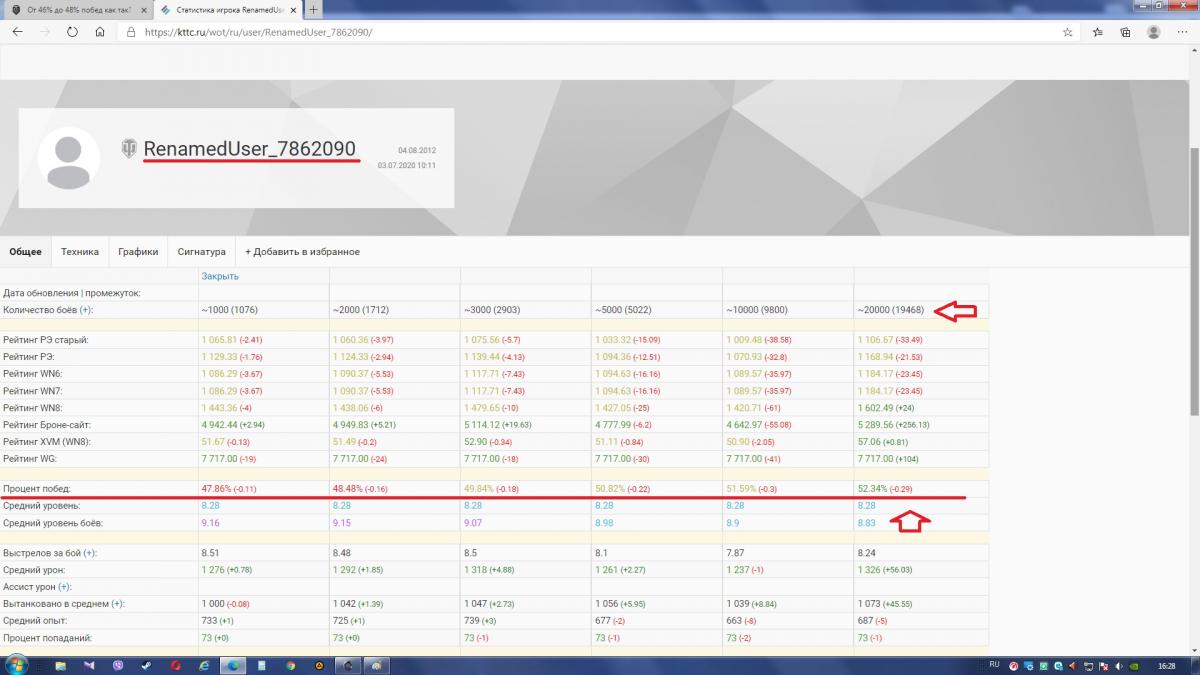This screenshot has height=675, width=1200.
Task: Click 'Процент побед' row label
Action: (37, 489)
